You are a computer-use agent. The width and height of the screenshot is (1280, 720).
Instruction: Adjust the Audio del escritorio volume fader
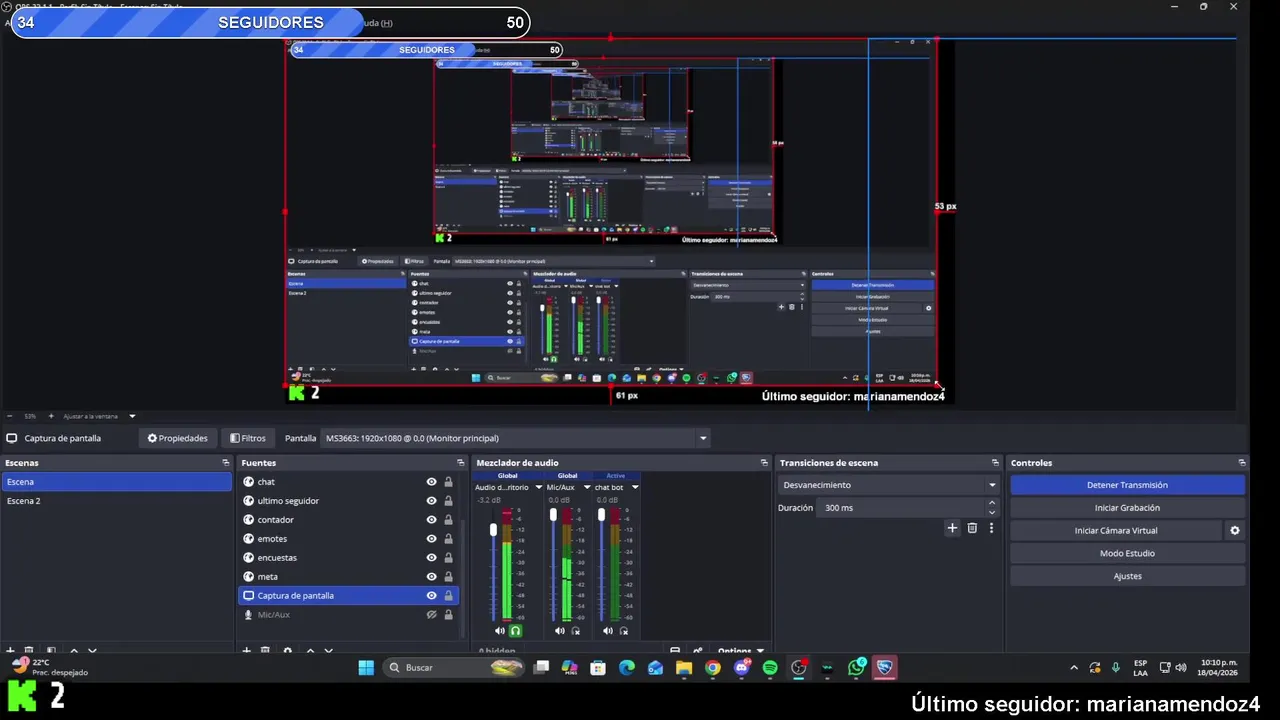coord(493,528)
